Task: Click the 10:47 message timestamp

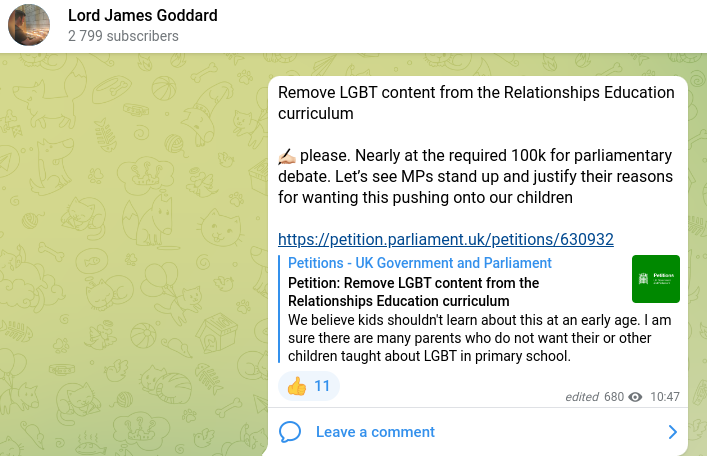Action: point(665,397)
